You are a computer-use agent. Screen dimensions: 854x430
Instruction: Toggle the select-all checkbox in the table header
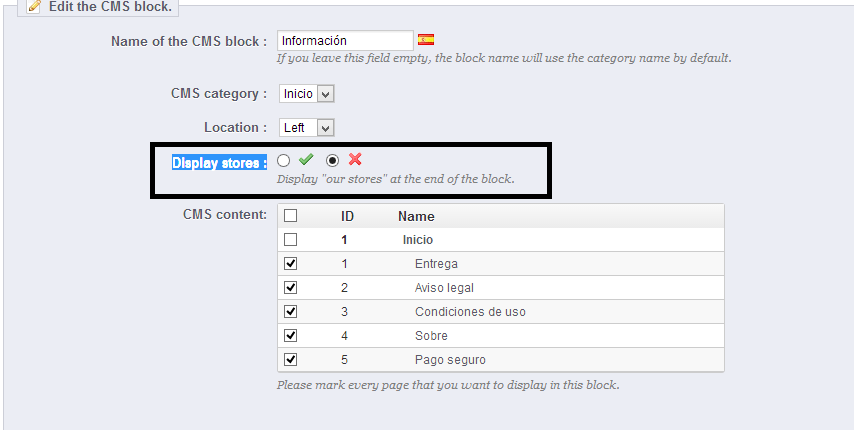click(291, 216)
